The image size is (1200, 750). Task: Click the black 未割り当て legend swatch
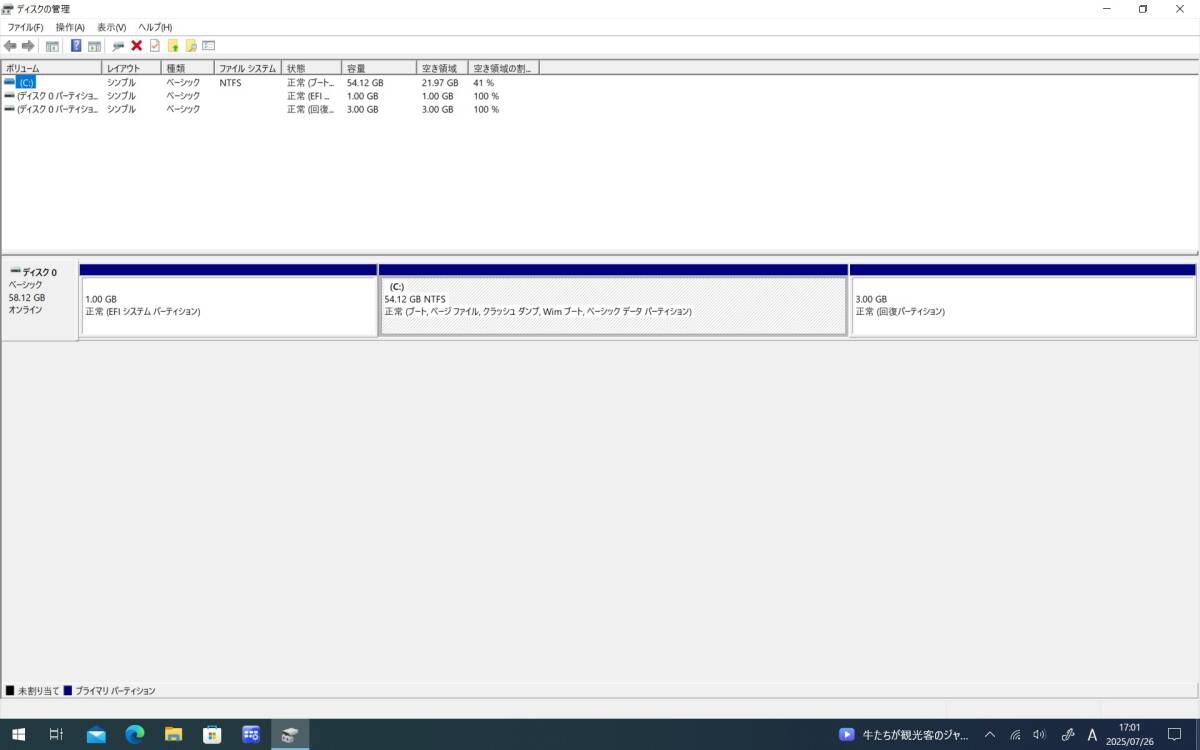click(x=10, y=691)
